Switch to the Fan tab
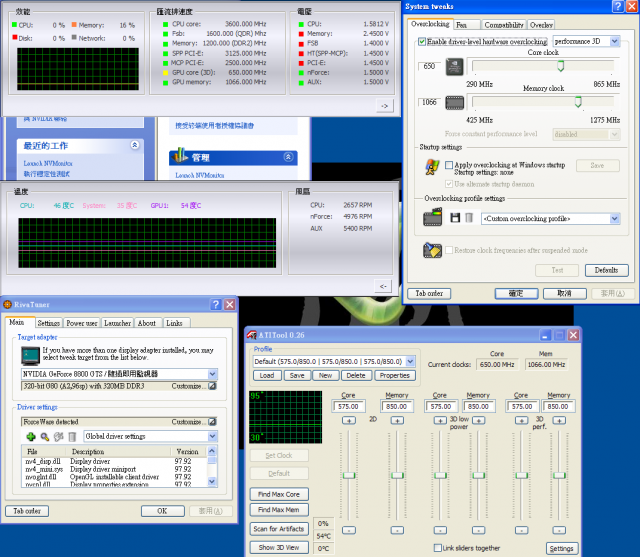The height and width of the screenshot is (557, 640). (x=467, y=25)
